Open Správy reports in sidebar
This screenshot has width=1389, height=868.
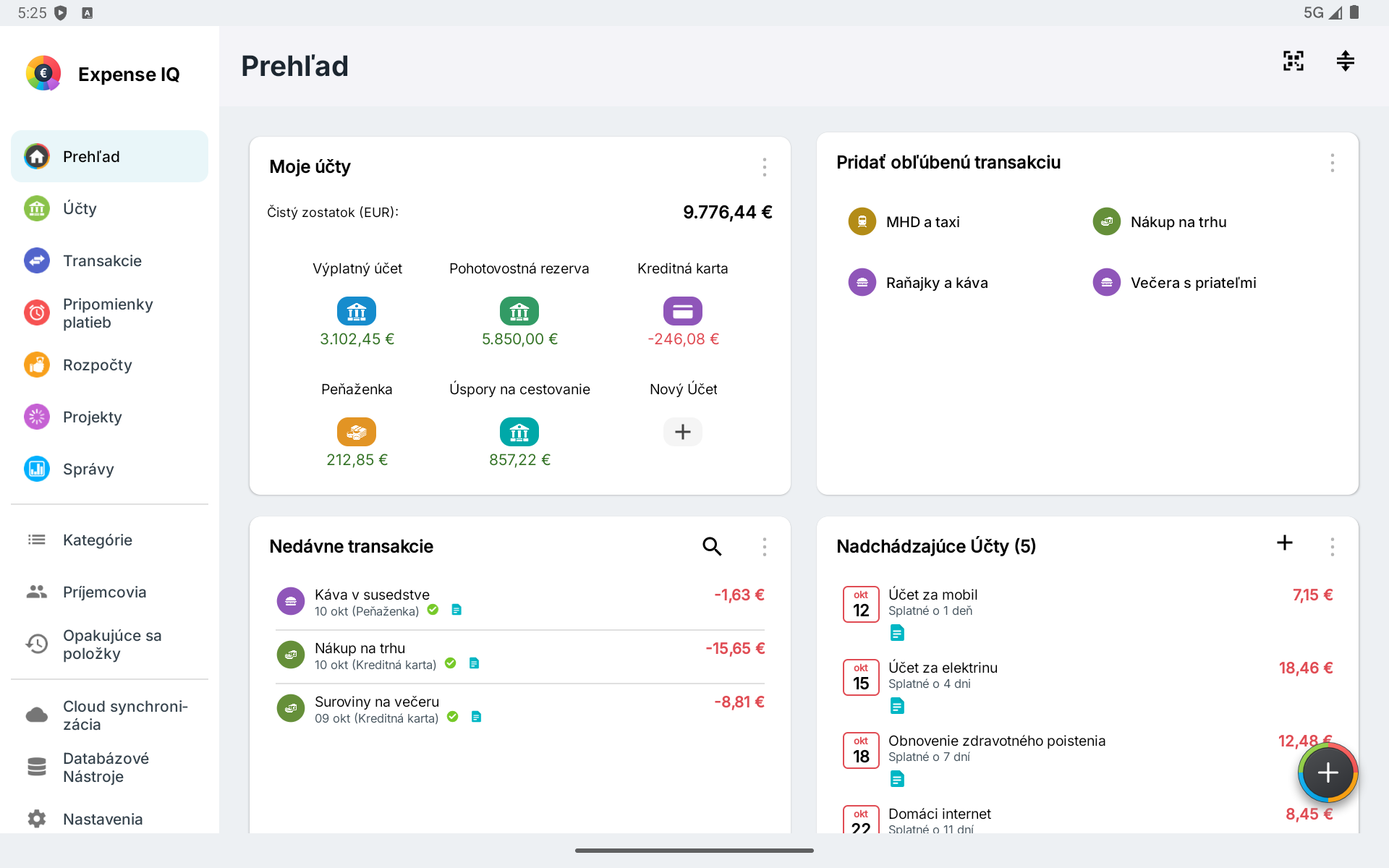pos(109,469)
